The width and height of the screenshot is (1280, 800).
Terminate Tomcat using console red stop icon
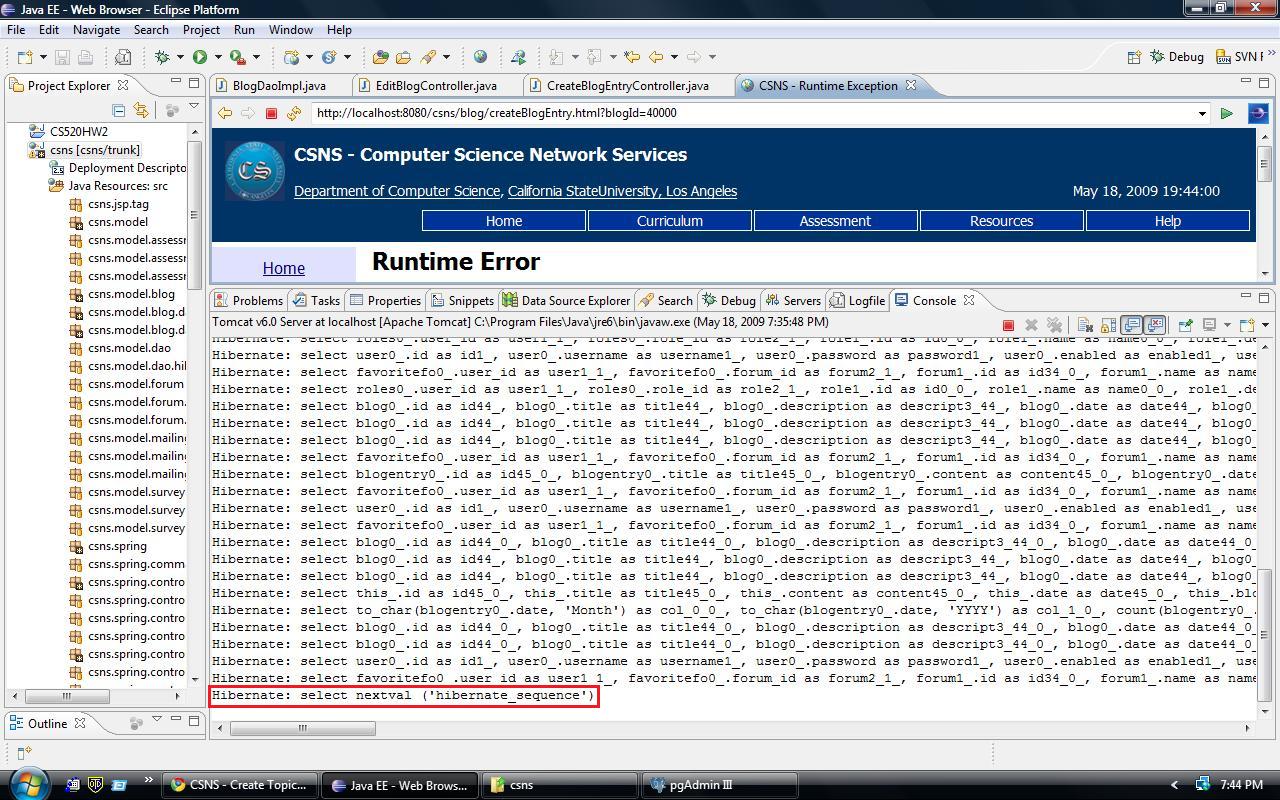[1008, 325]
